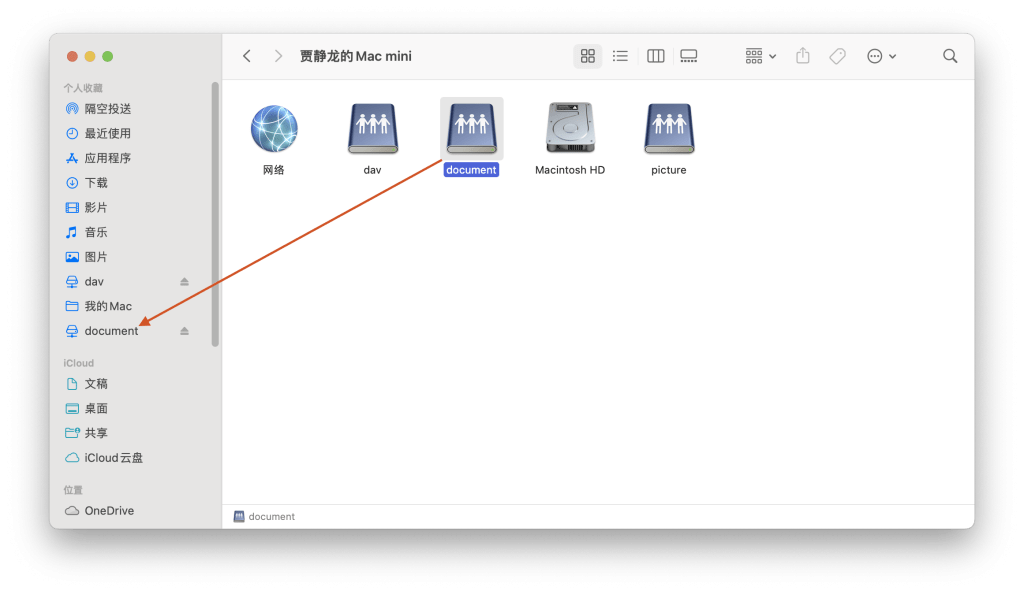Click document in the path bar
This screenshot has width=1024, height=594.
[264, 517]
